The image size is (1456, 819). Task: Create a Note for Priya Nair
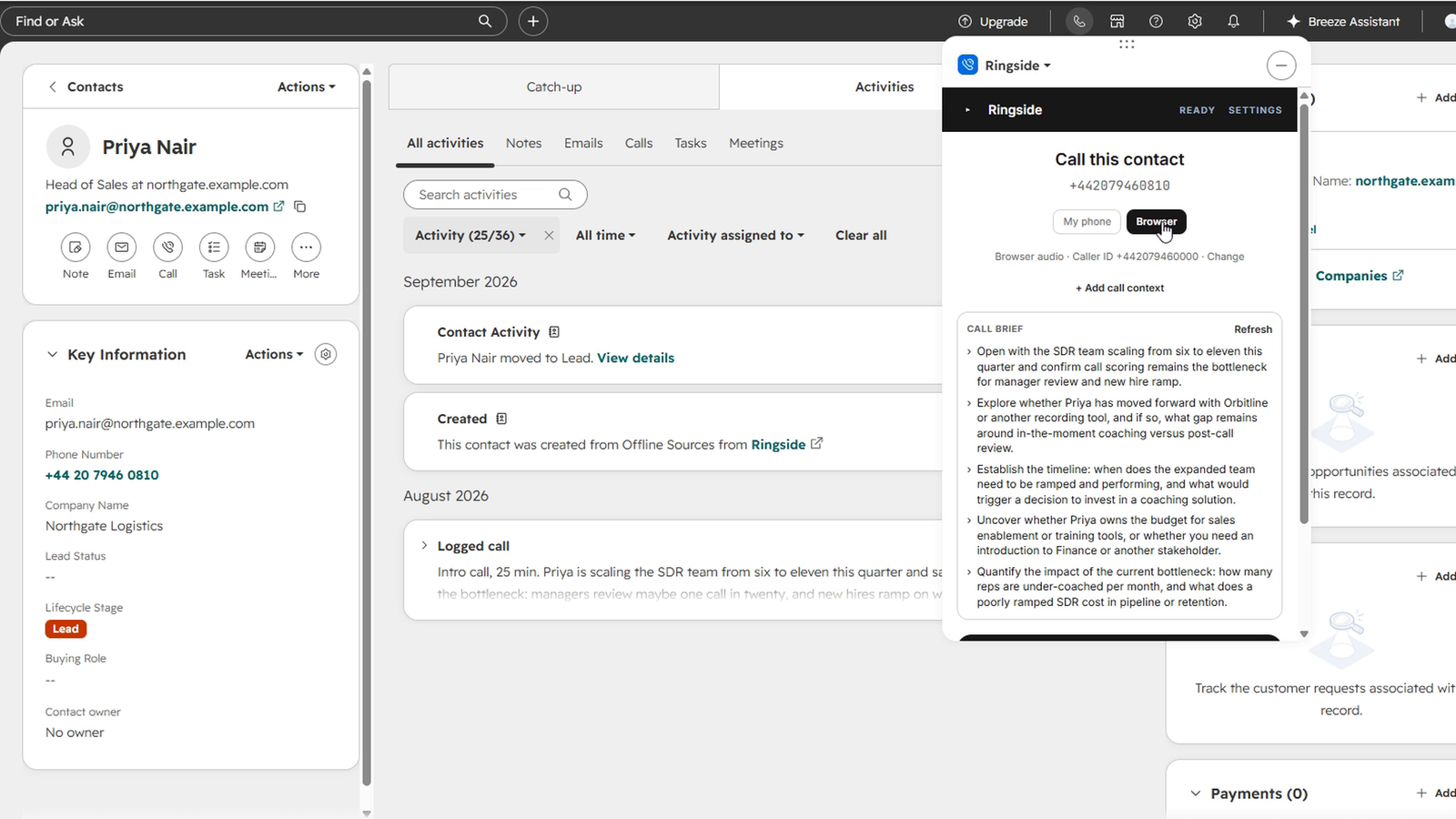[x=76, y=248]
